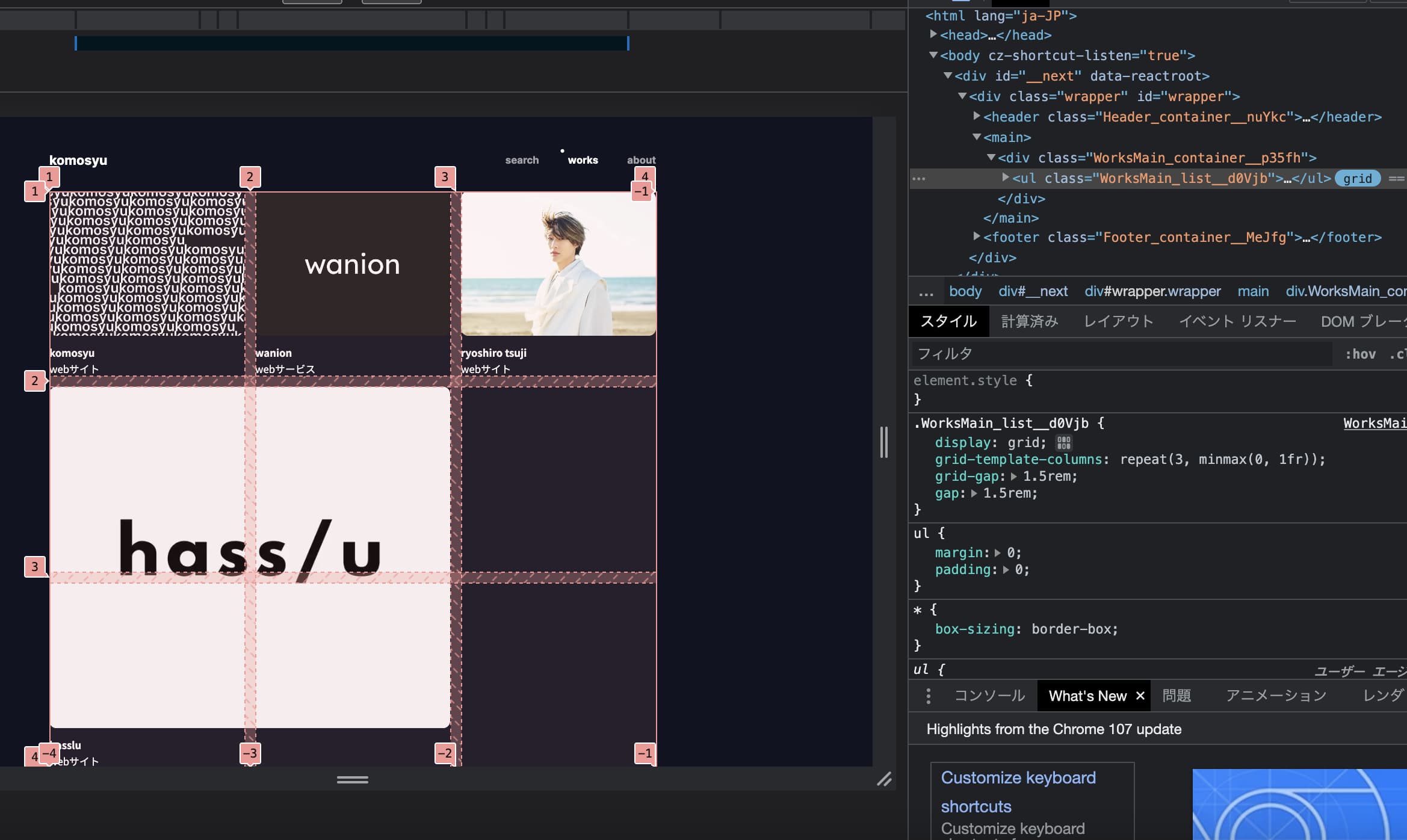Click the device toolbar media query bar
Viewport: 1407px width, 840px height.
pyautogui.click(x=352, y=43)
